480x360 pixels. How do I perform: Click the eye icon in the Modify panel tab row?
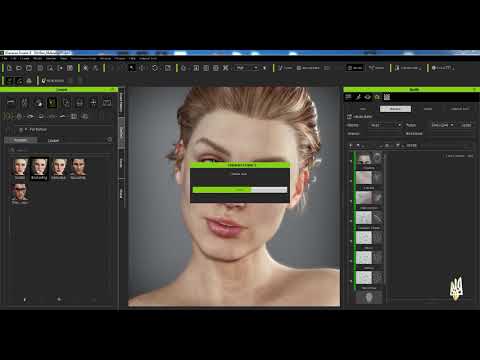point(367,97)
